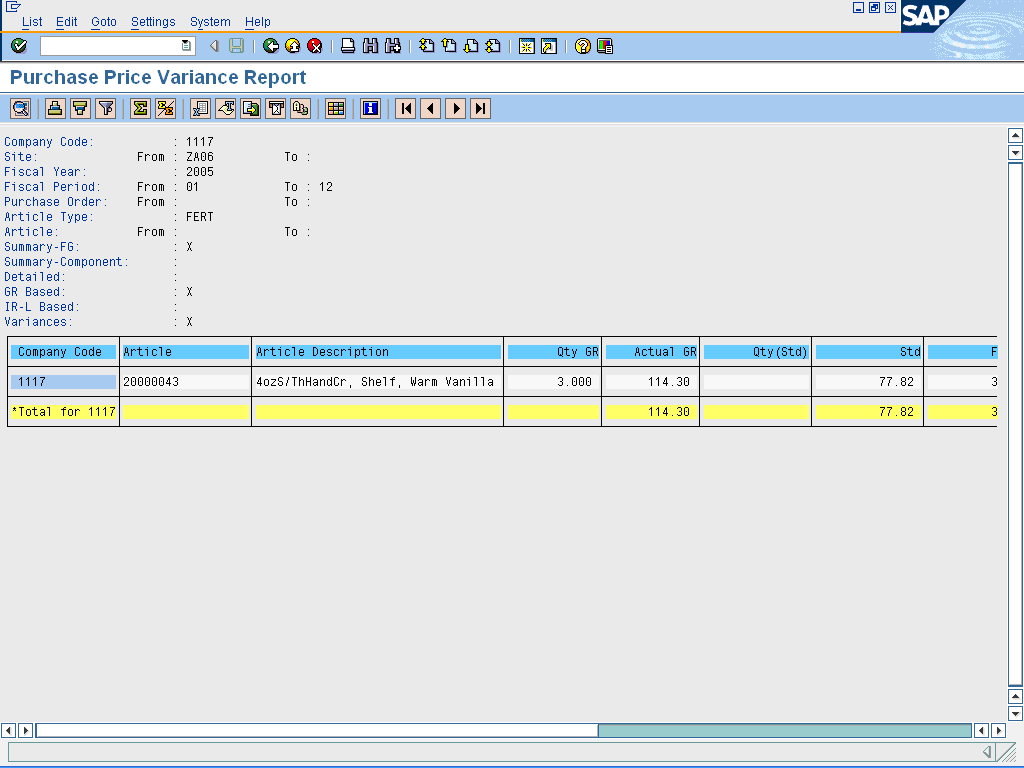Viewport: 1024px width, 768px height.
Task: Click the vertical scrollbar track on the right
Action: pos(1015,424)
